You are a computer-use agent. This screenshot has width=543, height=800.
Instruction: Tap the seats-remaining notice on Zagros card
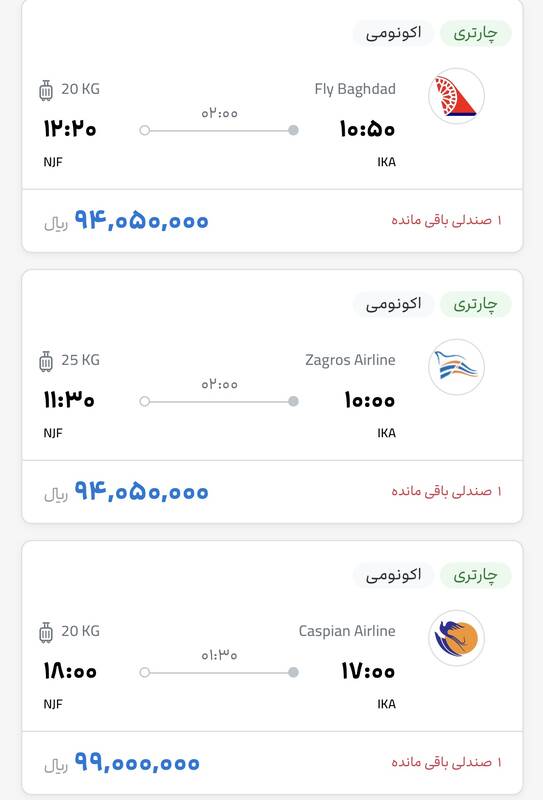tap(447, 491)
